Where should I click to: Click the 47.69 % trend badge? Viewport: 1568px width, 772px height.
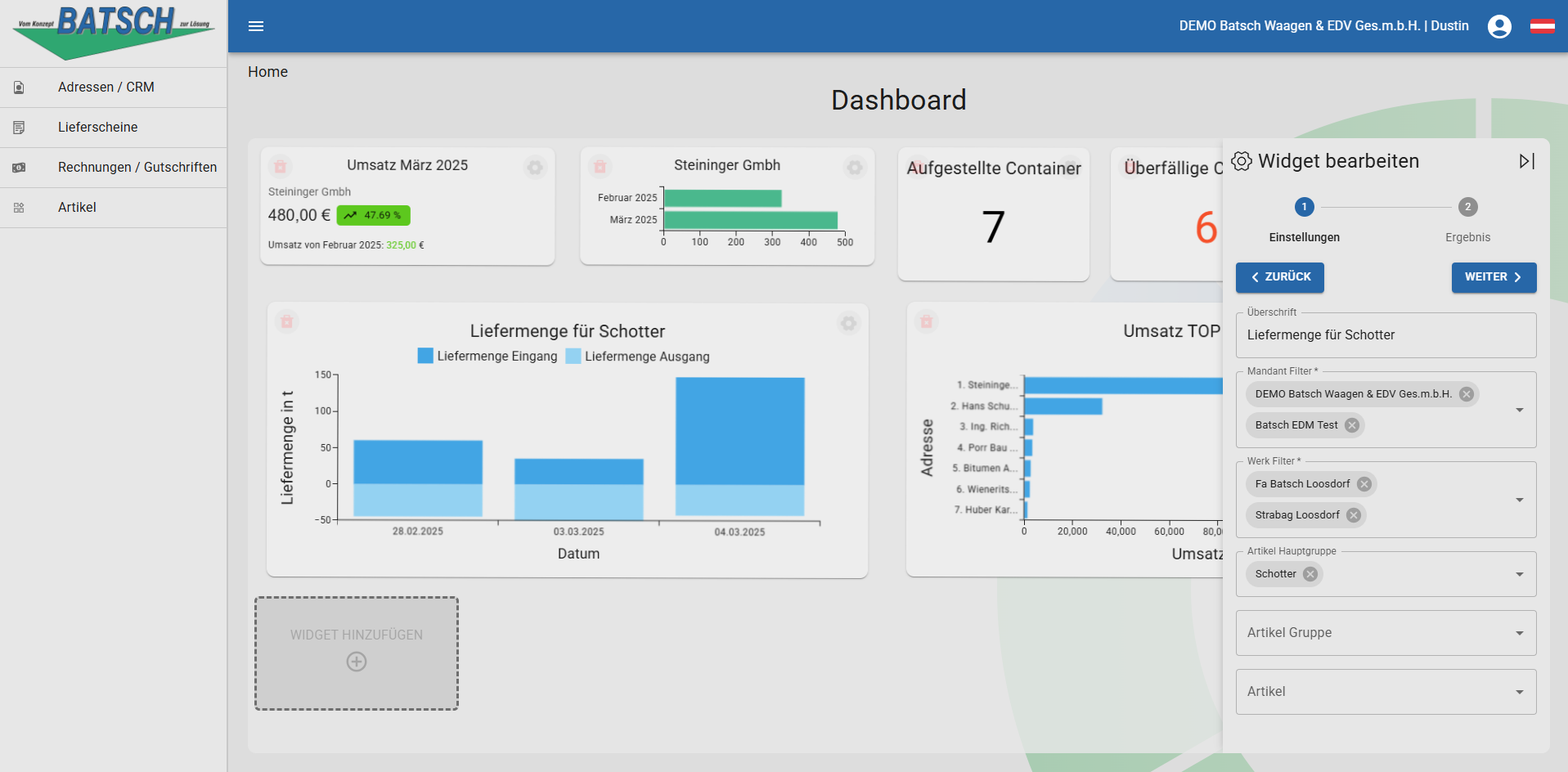tap(373, 216)
